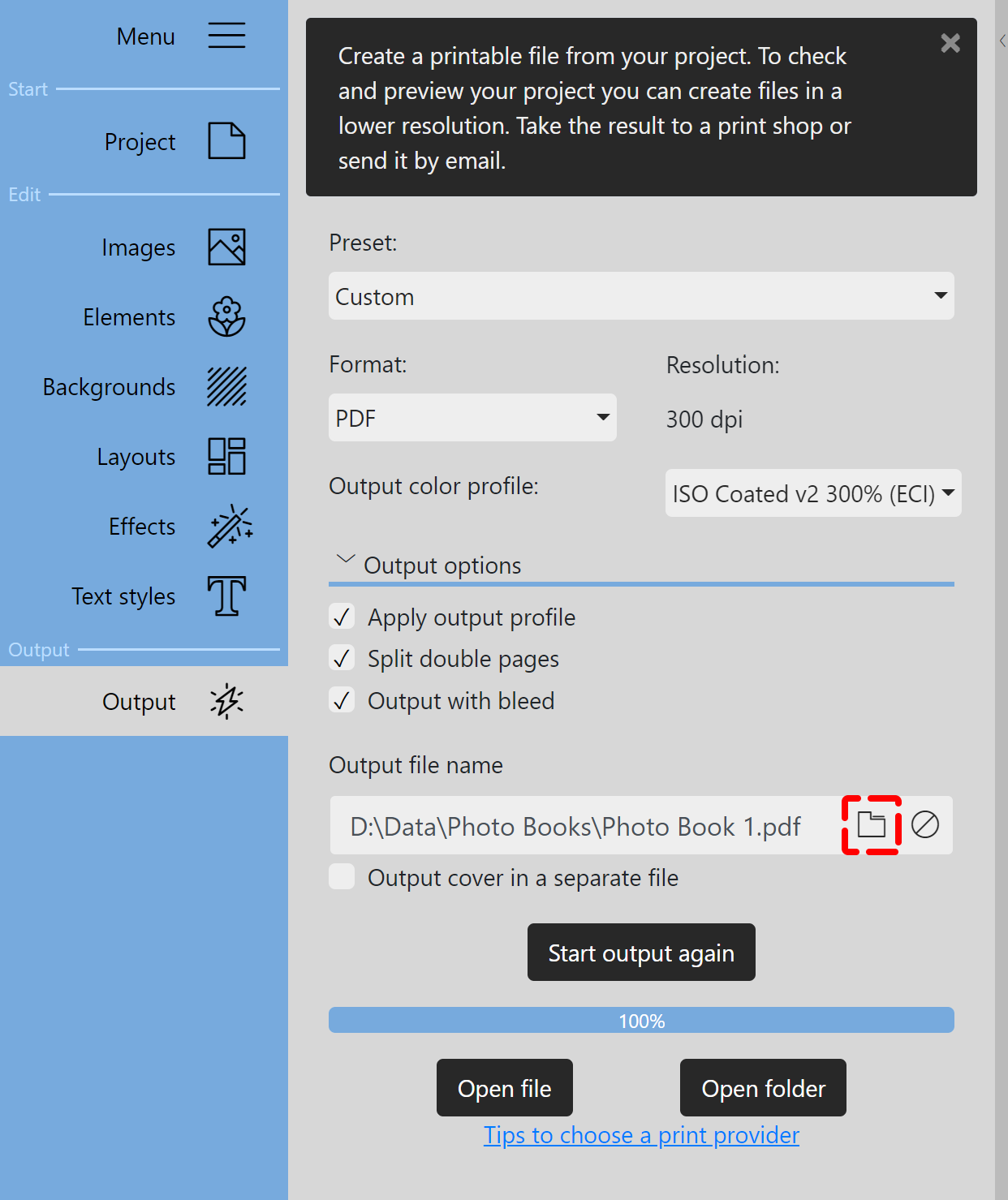Click the Output color profile label
1008x1200 pixels.
coord(433,486)
